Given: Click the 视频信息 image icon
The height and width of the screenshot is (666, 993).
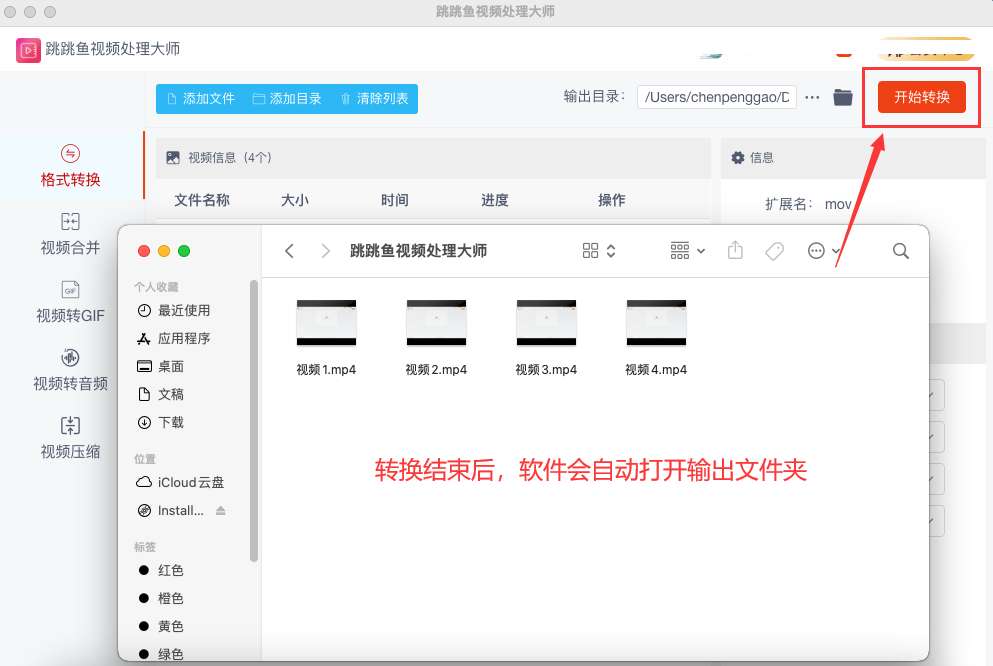Looking at the screenshot, I should 173,158.
